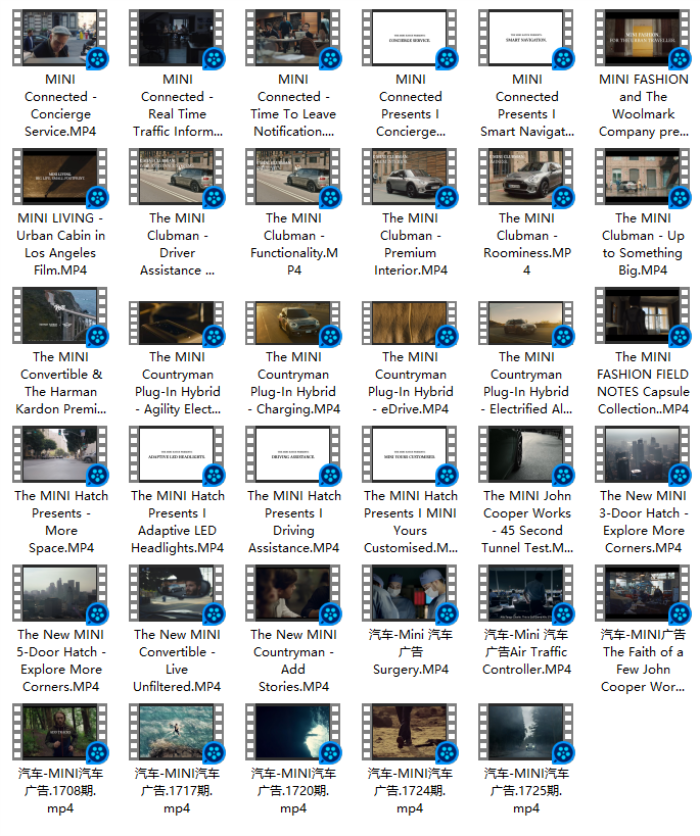Select Countryman Plug-In Hybrid Electrified video icon
The image size is (700, 836).
point(526,323)
